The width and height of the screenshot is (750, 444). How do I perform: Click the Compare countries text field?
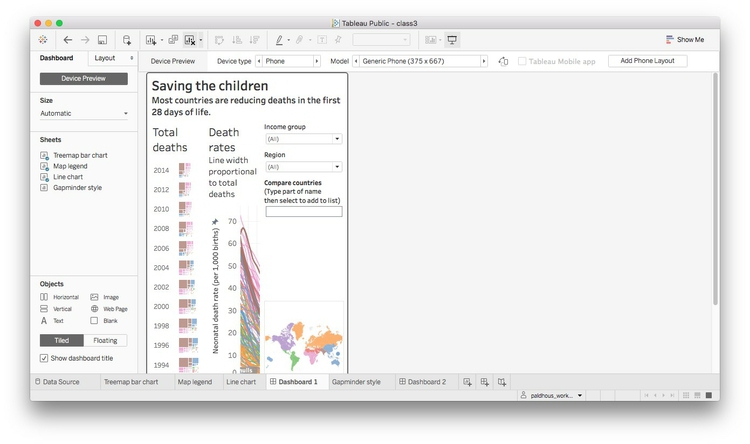[x=304, y=211]
